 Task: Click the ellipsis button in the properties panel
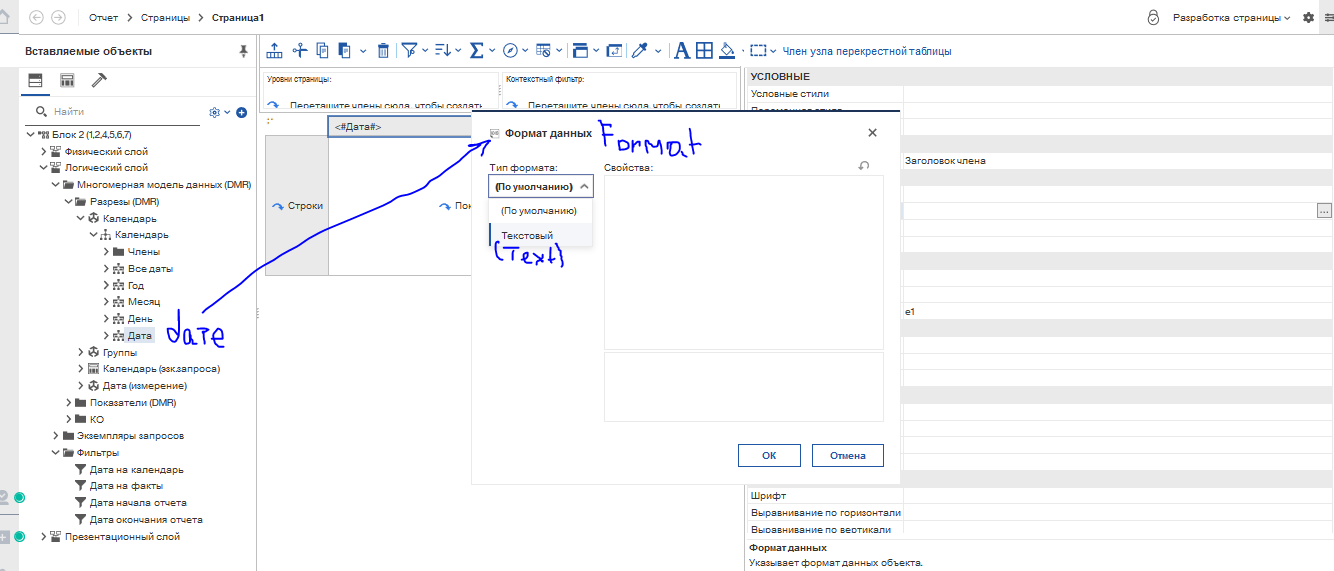(x=1324, y=210)
